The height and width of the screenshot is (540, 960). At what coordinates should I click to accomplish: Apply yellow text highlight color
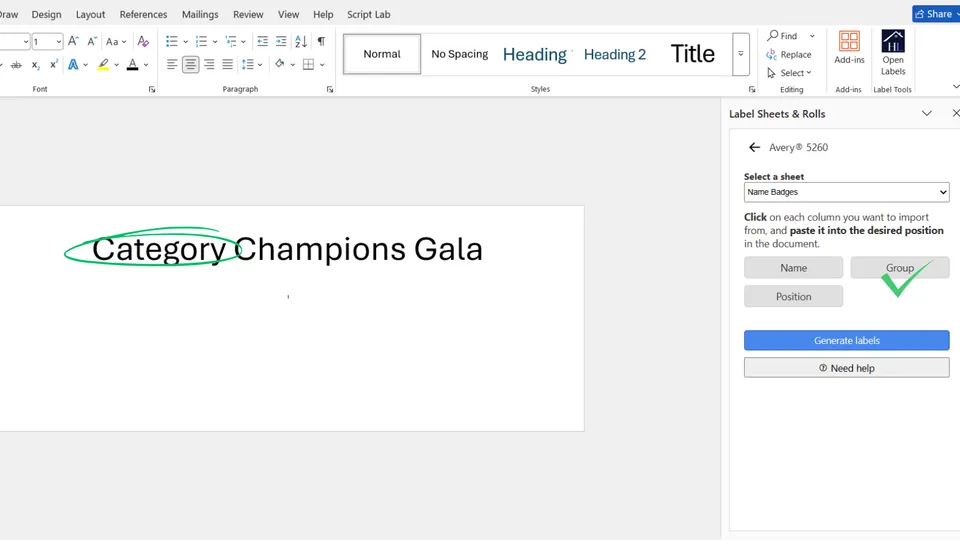coord(103,64)
